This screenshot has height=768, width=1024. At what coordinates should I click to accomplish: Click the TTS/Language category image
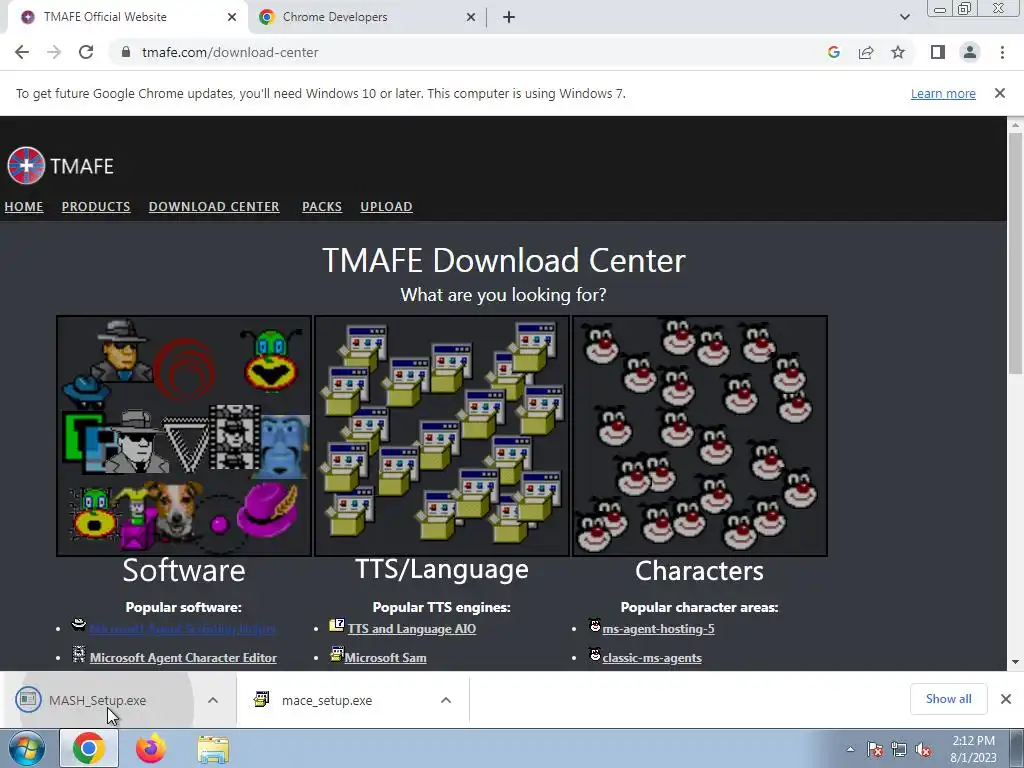coord(442,436)
